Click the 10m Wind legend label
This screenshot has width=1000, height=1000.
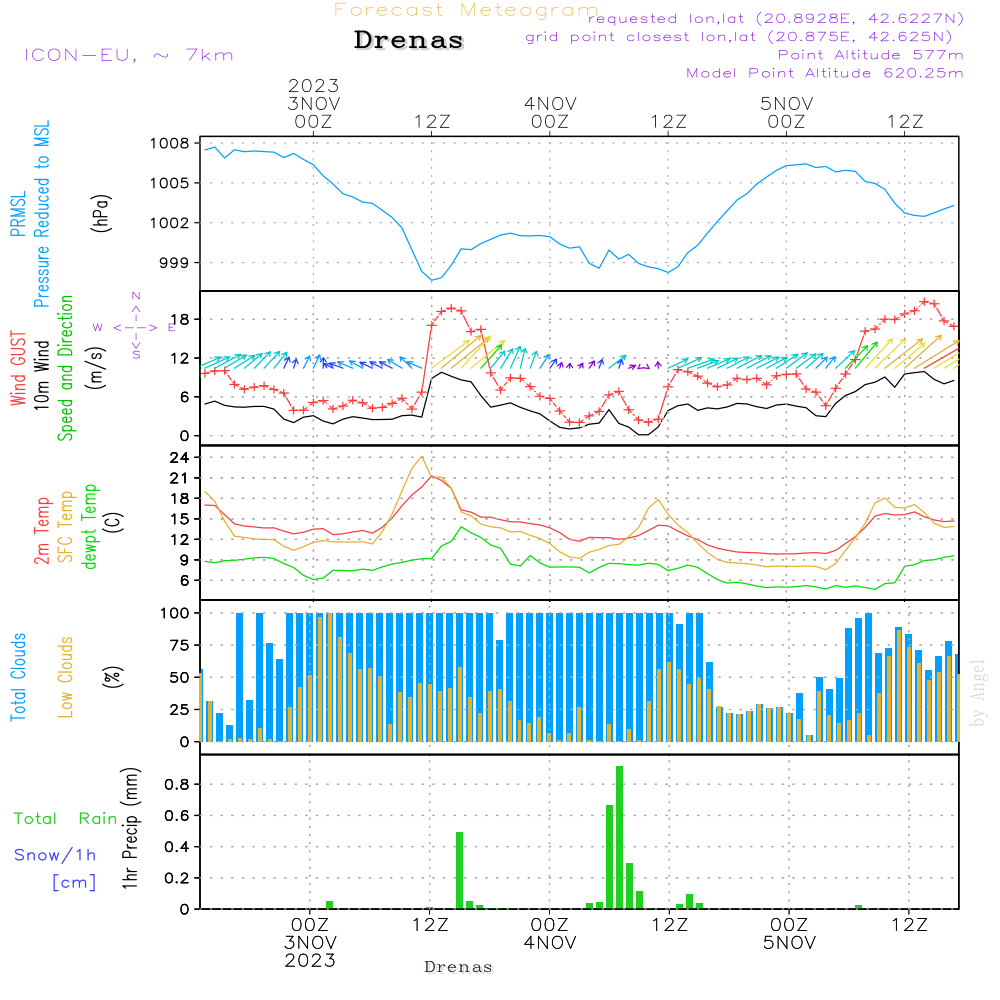pyautogui.click(x=41, y=374)
